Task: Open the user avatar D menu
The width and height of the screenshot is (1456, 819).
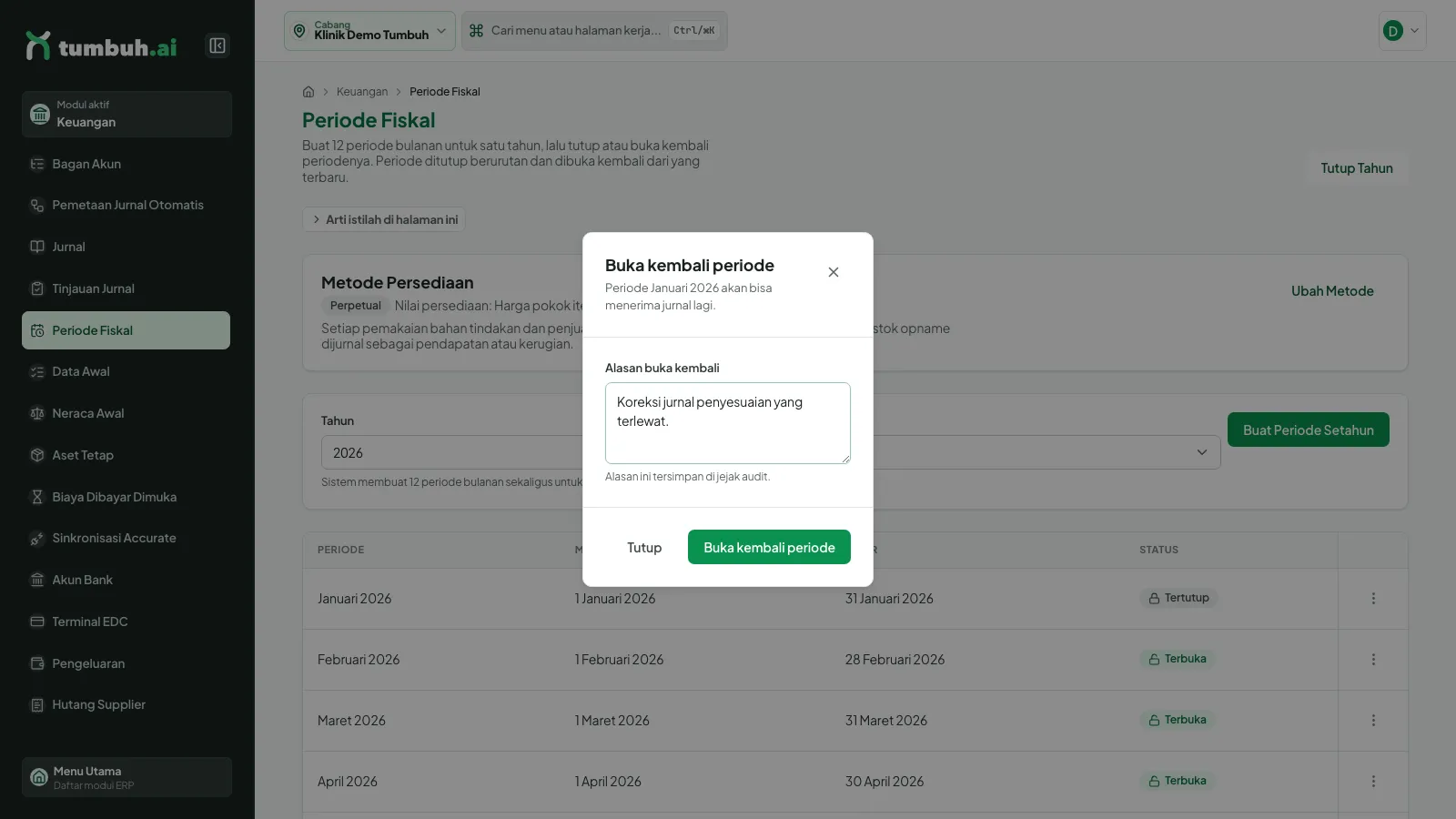Action: (1402, 31)
